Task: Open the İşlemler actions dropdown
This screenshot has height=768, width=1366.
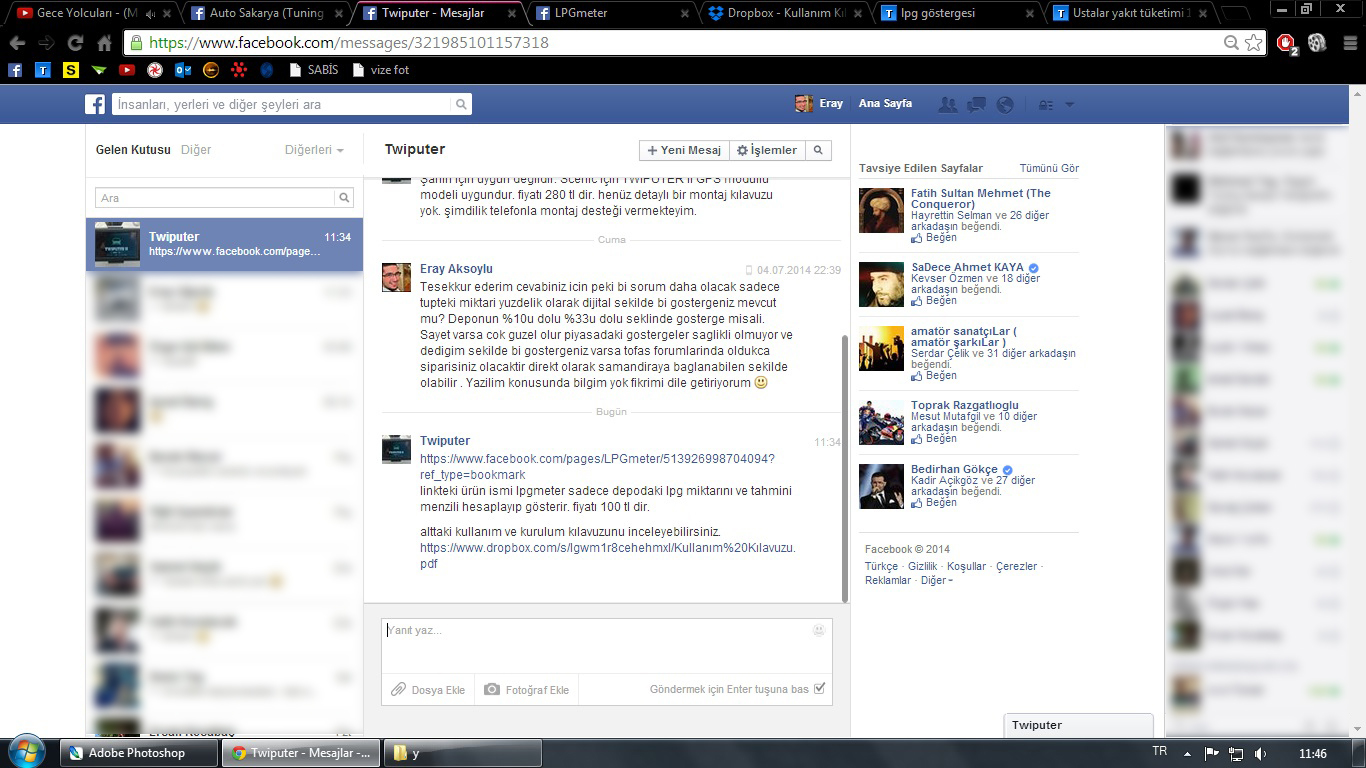Action: [x=767, y=150]
